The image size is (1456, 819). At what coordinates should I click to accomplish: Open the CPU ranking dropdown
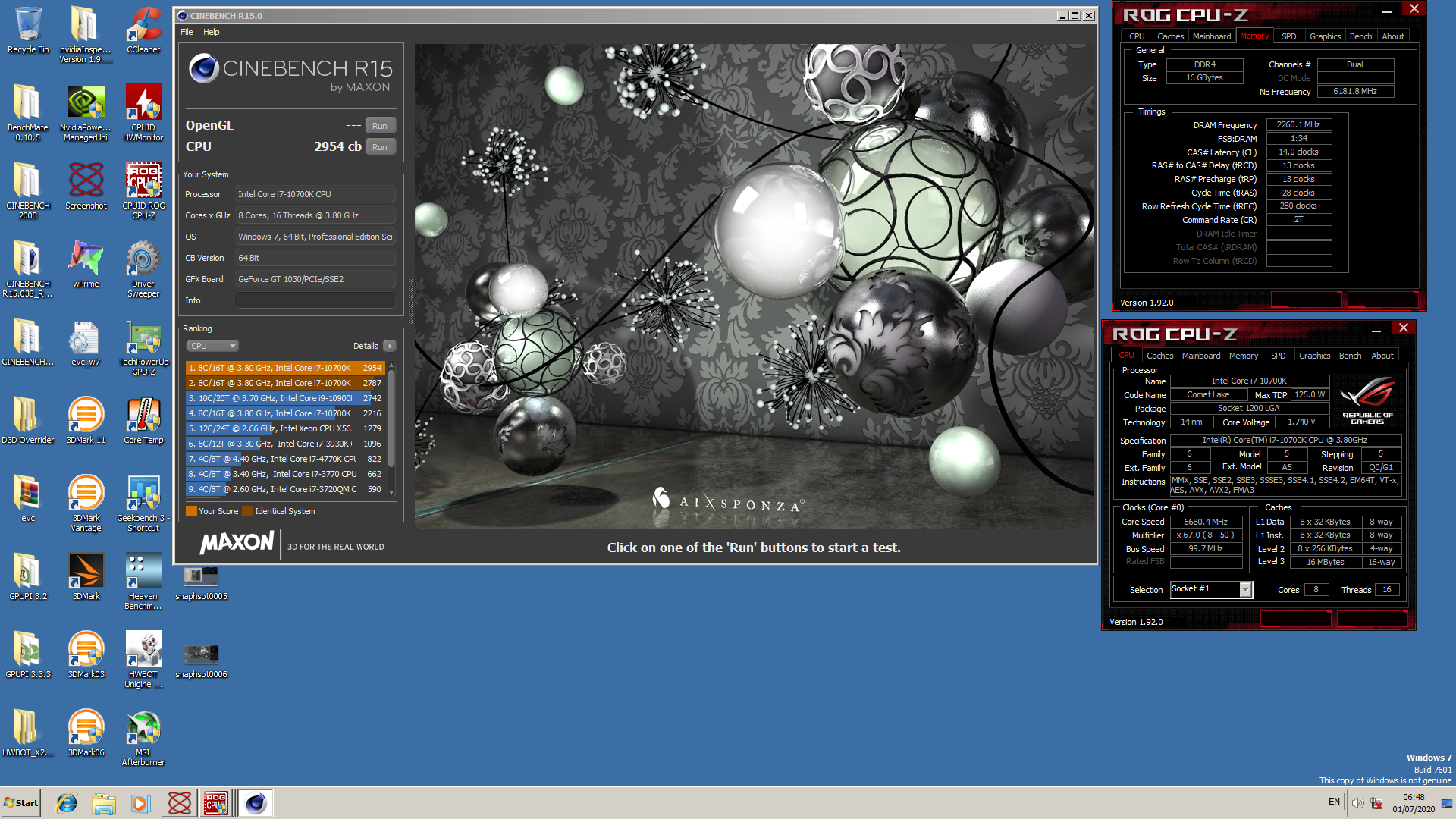213,346
